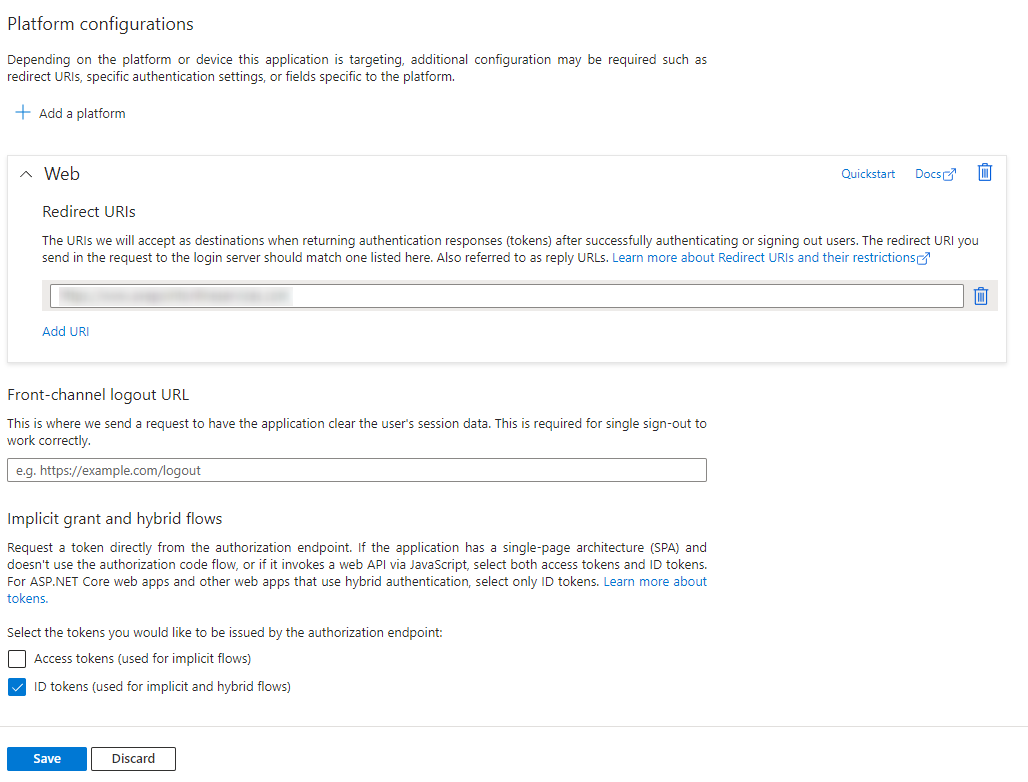Collapse the Web section using its chevron
This screenshot has width=1028, height=782.
pos(27,173)
